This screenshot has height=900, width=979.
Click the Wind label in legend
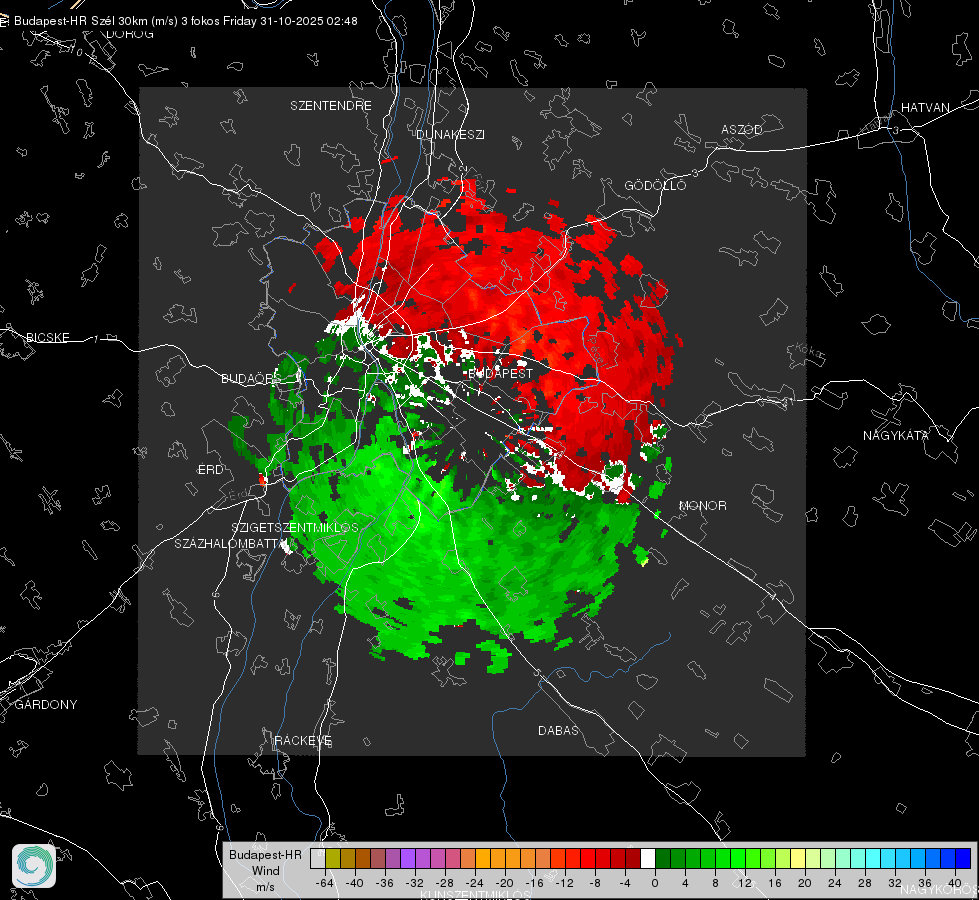pyautogui.click(x=265, y=870)
